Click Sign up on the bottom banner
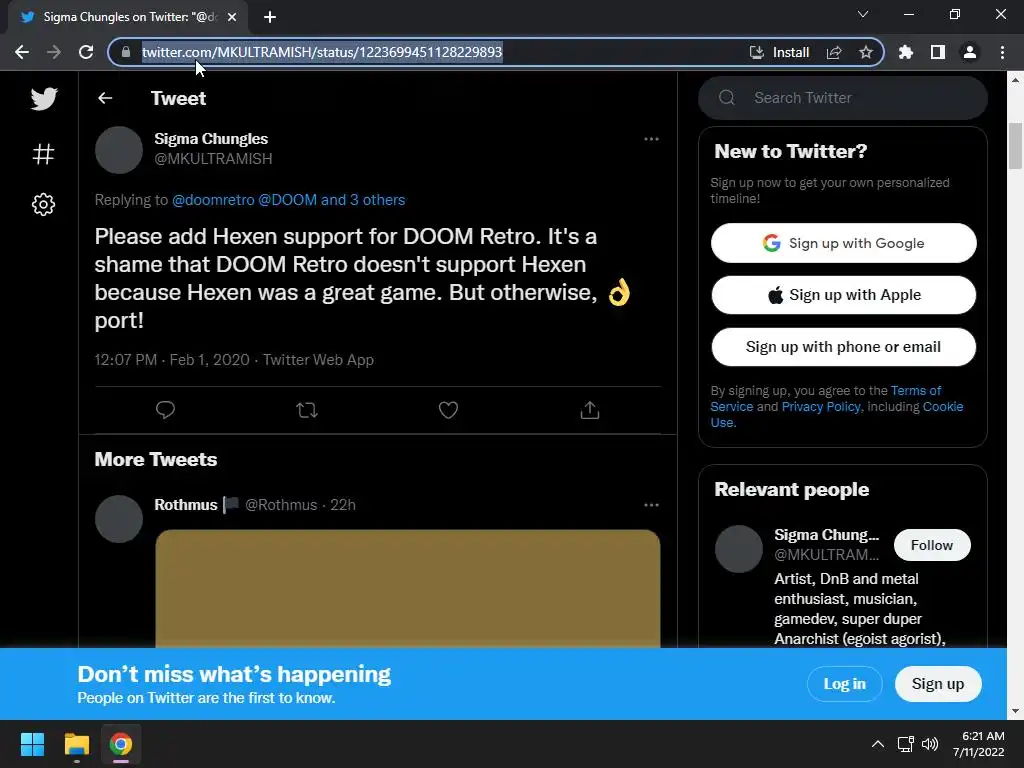1024x768 pixels. coord(938,684)
